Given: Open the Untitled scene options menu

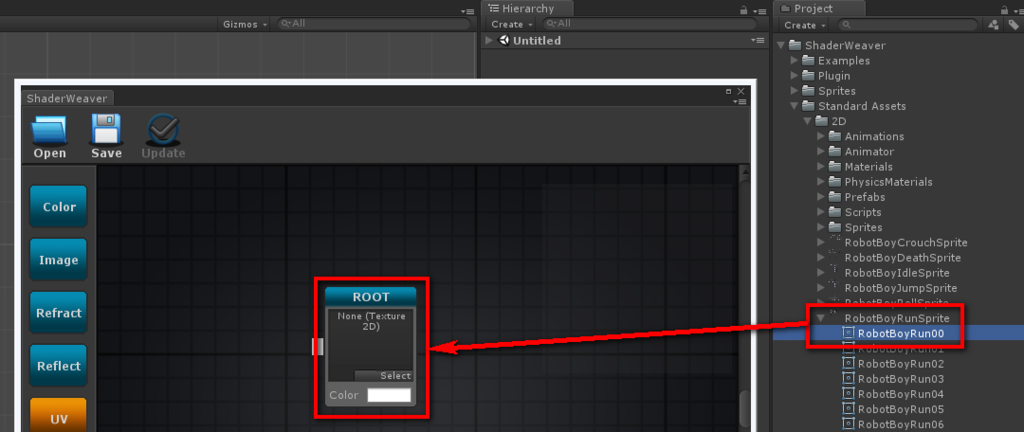Looking at the screenshot, I should (757, 40).
